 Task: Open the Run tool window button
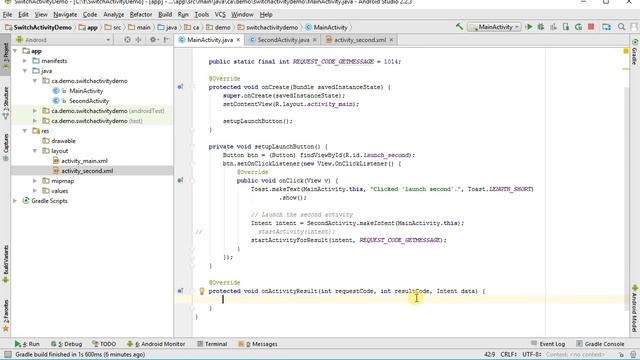[27, 344]
